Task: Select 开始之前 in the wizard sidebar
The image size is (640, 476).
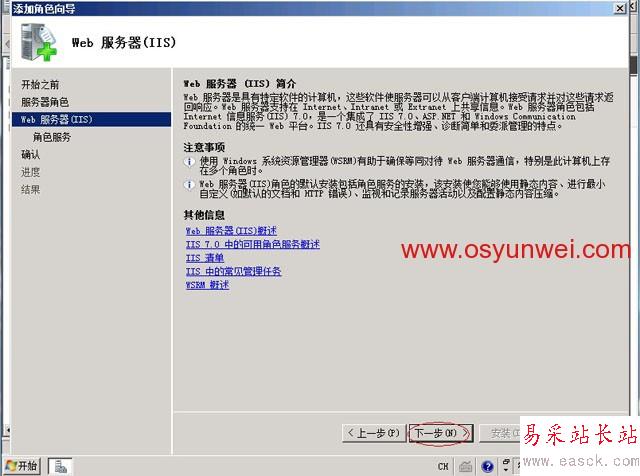Action: pyautogui.click(x=40, y=85)
